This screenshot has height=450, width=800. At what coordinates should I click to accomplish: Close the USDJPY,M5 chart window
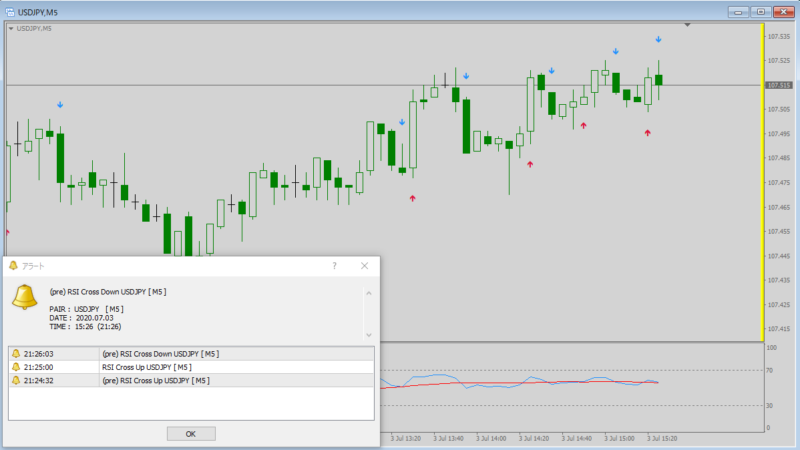(784, 12)
